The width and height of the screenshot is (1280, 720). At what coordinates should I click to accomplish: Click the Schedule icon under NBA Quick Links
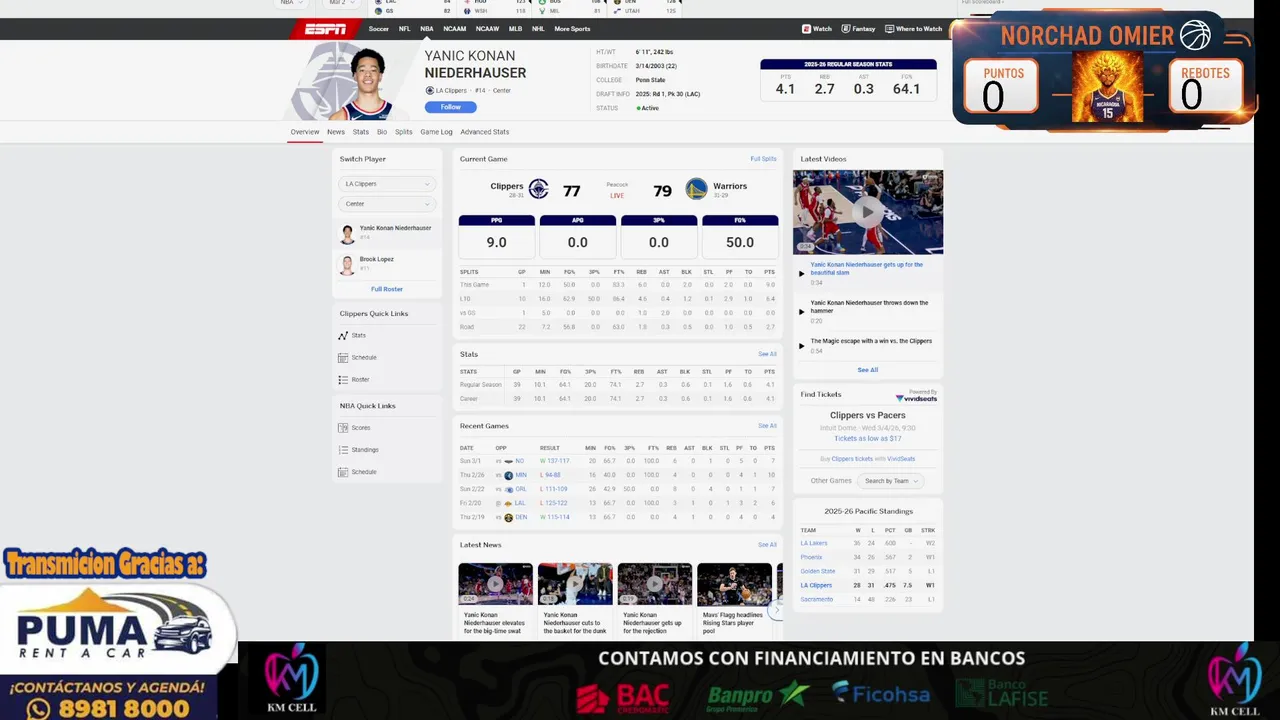[x=343, y=472]
